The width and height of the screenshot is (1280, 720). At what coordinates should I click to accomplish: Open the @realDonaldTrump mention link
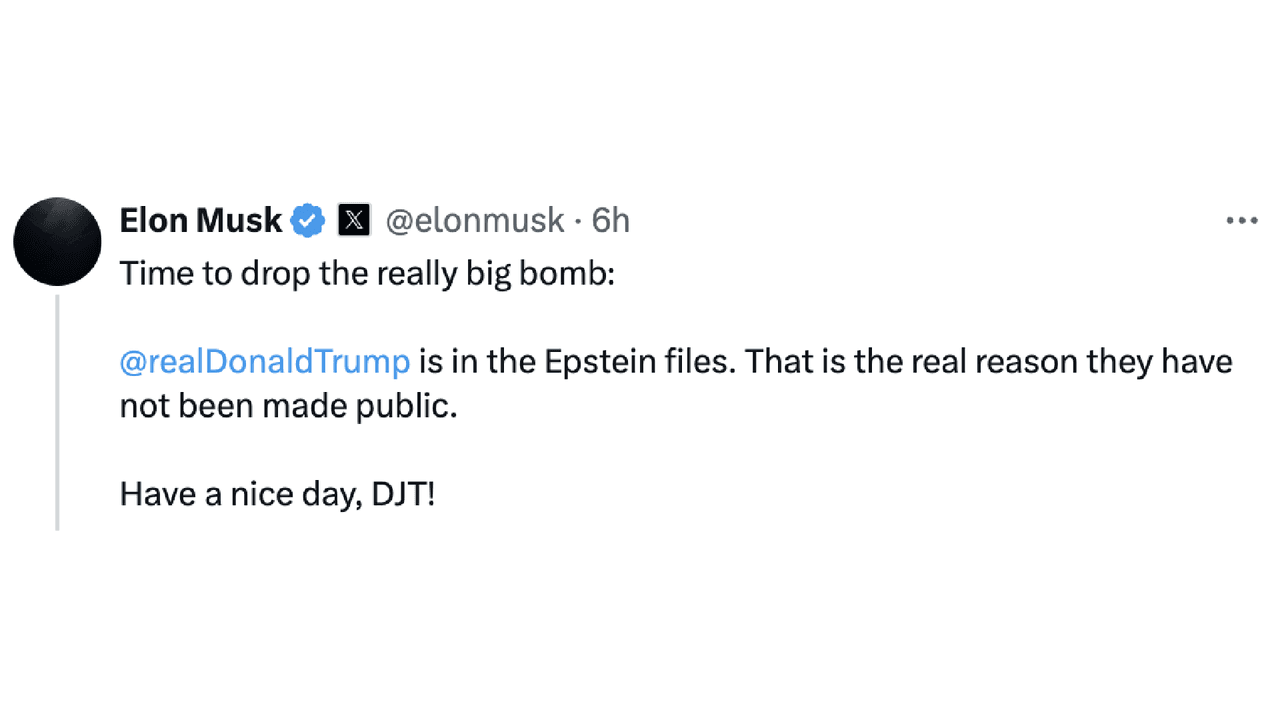(x=265, y=362)
